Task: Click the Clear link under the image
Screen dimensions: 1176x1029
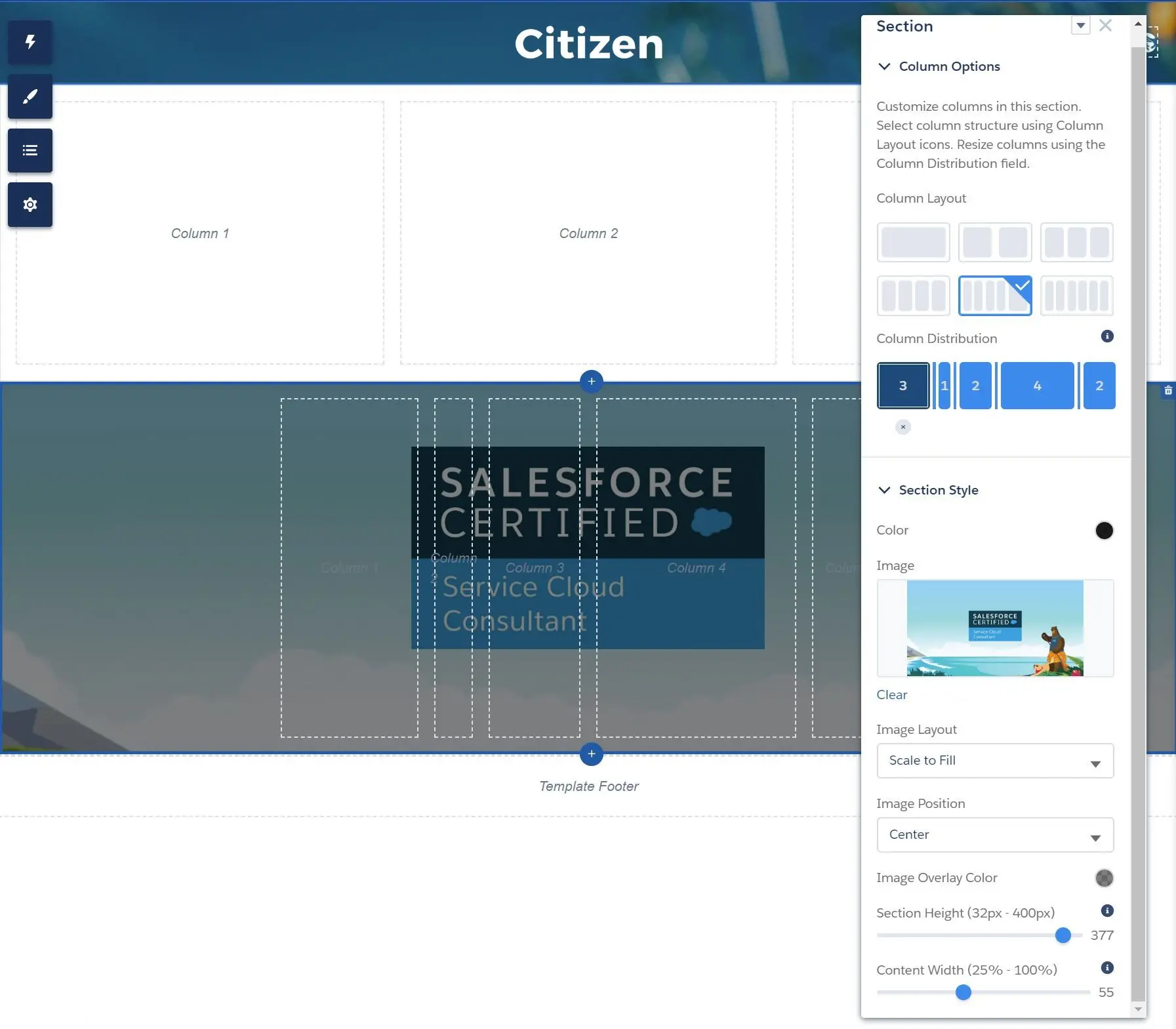Action: click(891, 695)
